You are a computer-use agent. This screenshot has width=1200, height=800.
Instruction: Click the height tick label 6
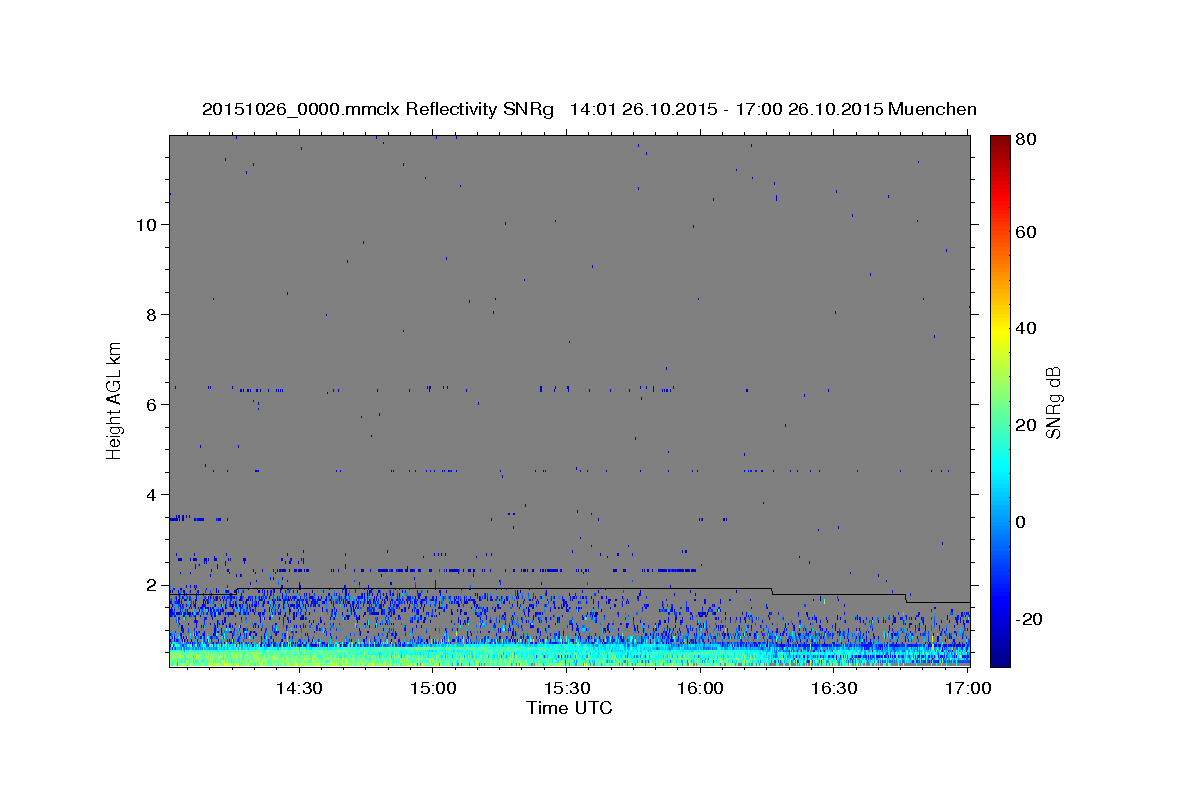pos(152,404)
